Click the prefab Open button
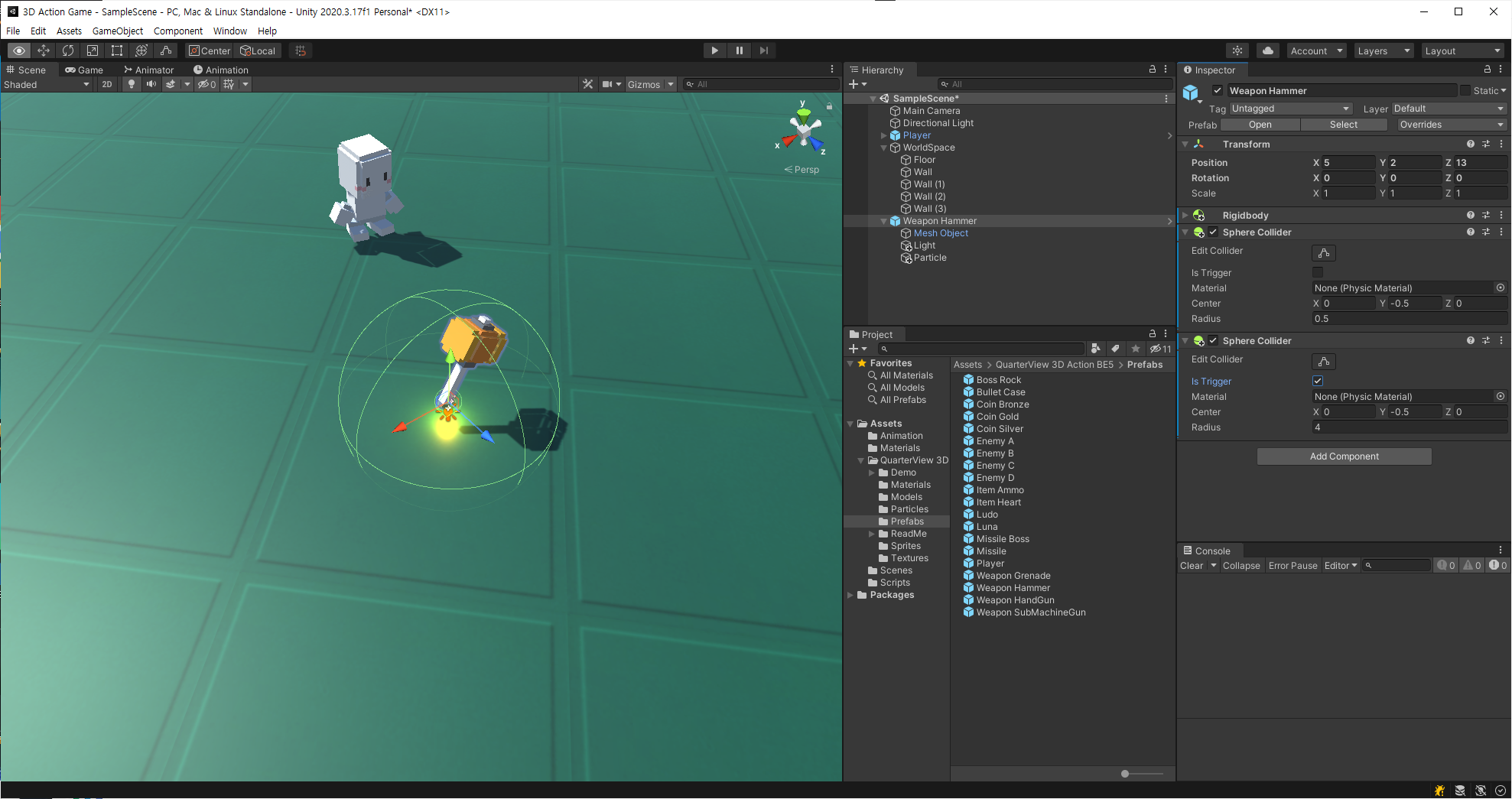The height and width of the screenshot is (799, 1512). pyautogui.click(x=1260, y=125)
